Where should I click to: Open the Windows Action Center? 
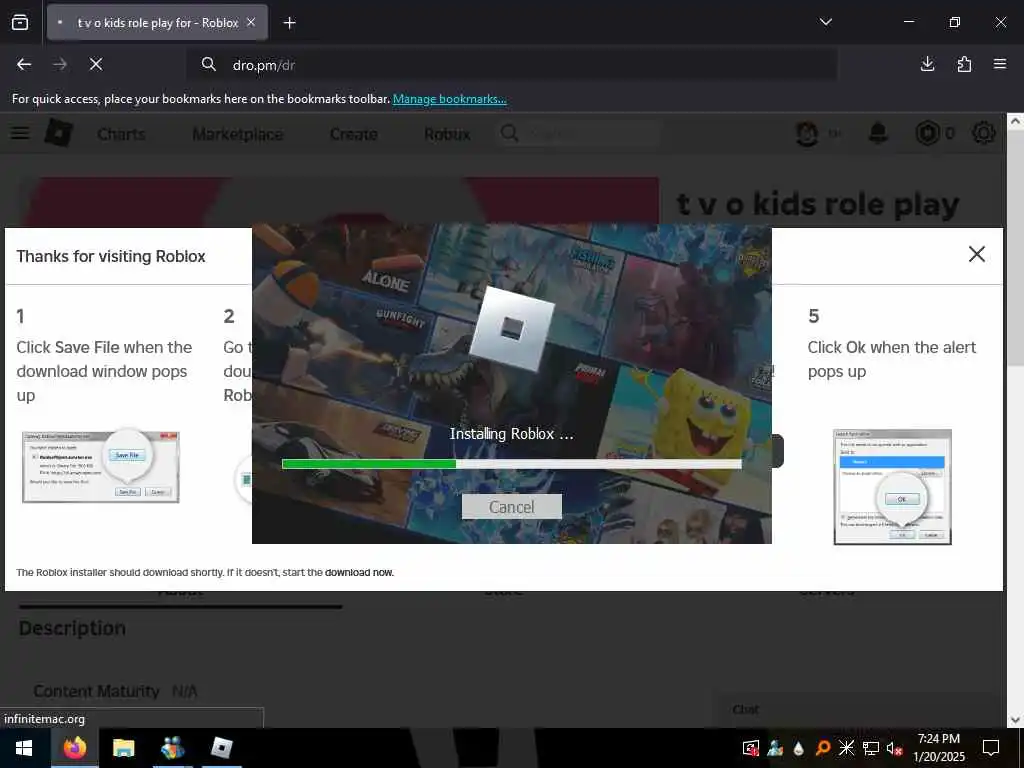pos(991,748)
